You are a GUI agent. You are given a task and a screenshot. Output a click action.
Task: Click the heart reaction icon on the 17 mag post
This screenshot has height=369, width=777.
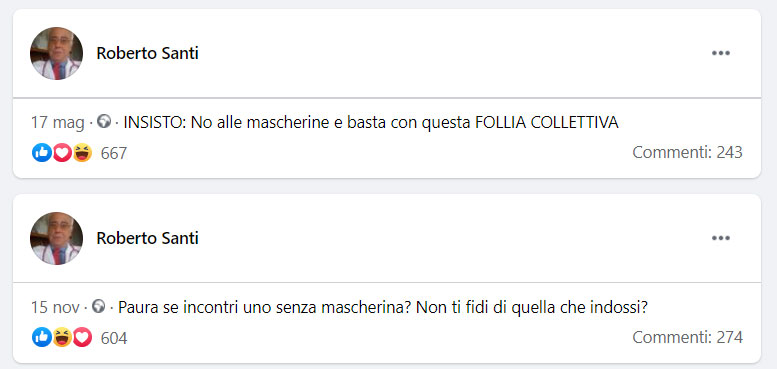(62, 153)
